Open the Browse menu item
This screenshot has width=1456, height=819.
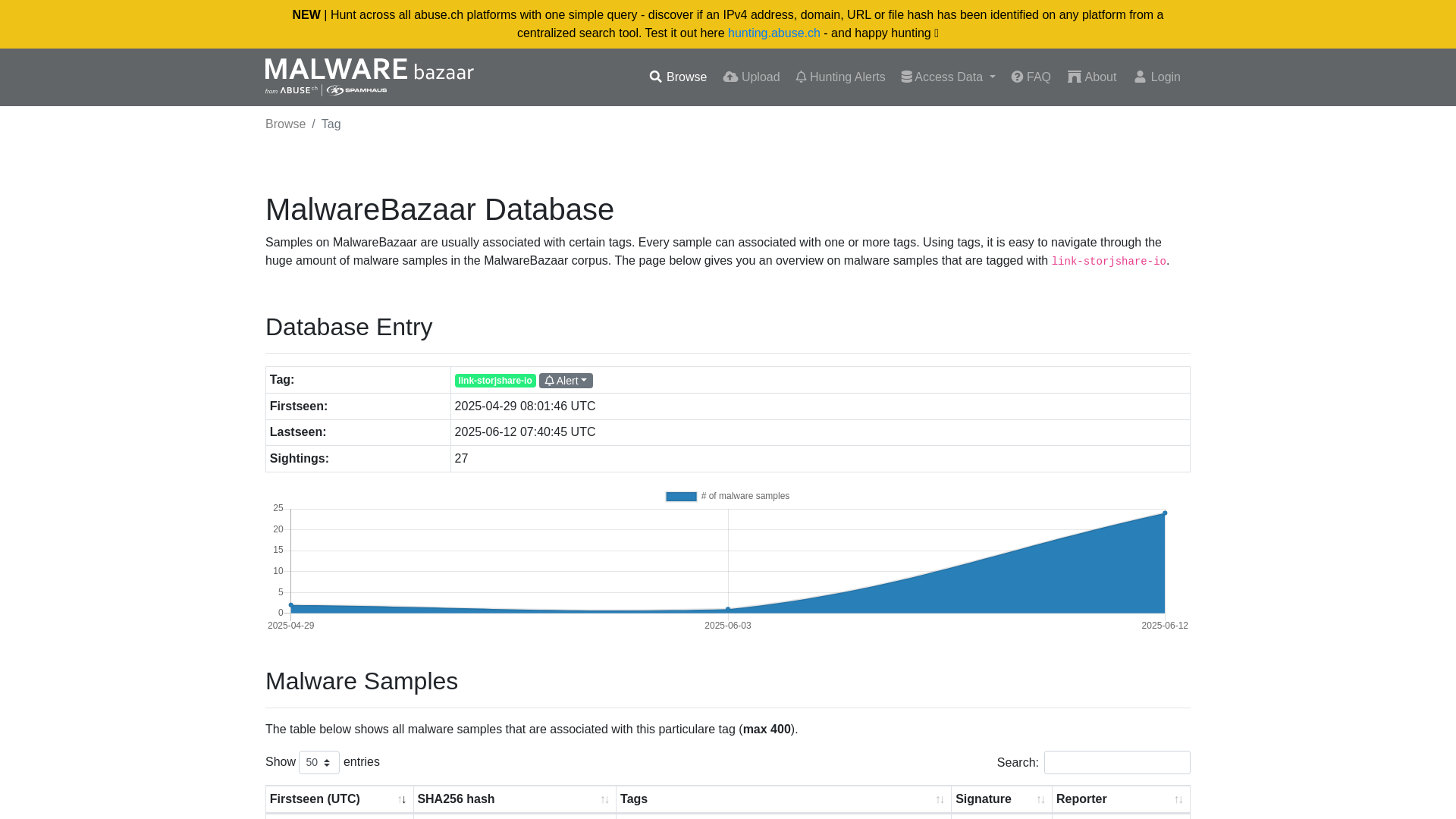(x=678, y=77)
